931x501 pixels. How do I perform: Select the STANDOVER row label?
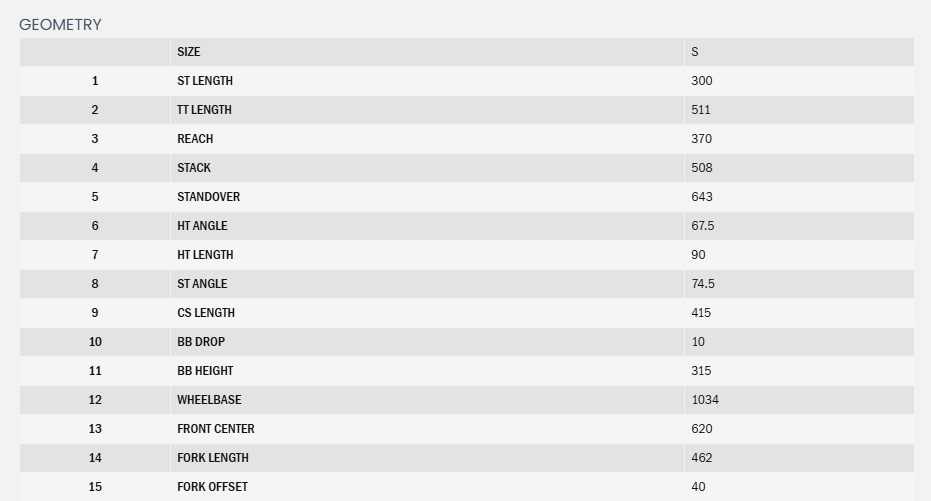click(x=209, y=197)
